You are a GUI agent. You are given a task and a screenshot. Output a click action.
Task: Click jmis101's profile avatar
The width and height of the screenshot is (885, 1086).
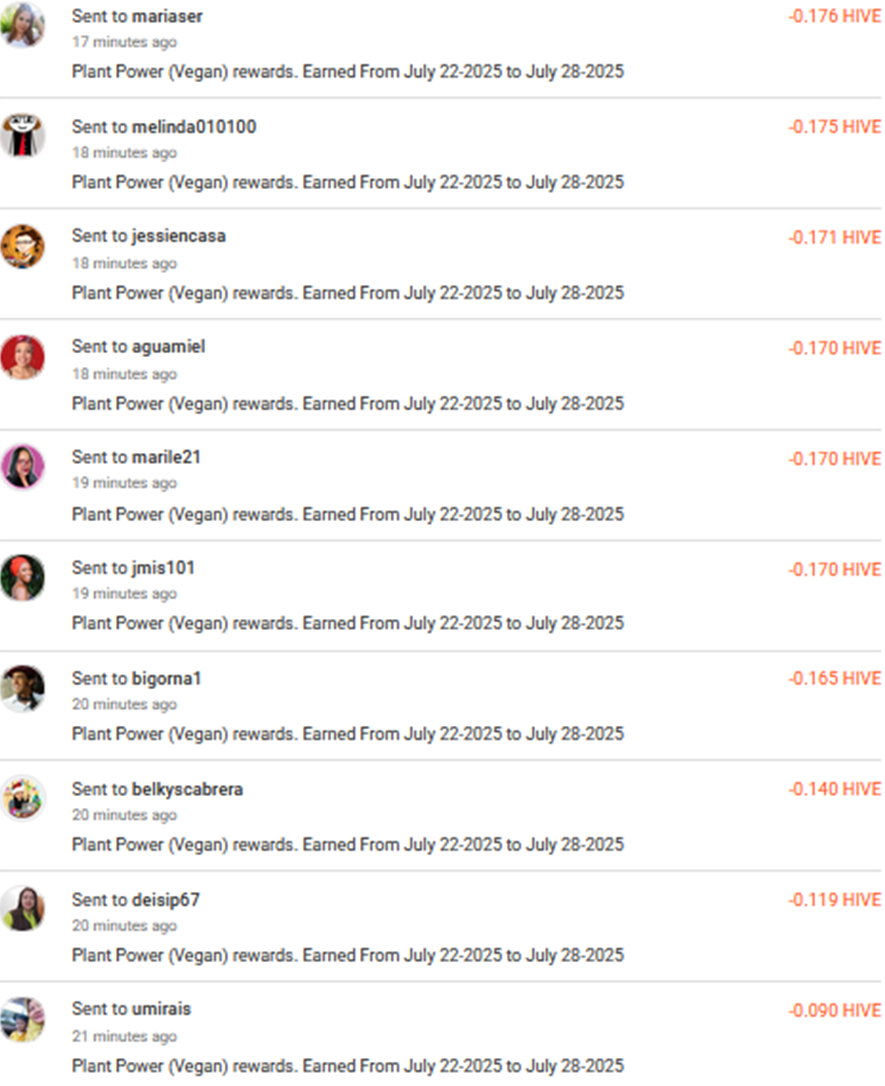23,578
